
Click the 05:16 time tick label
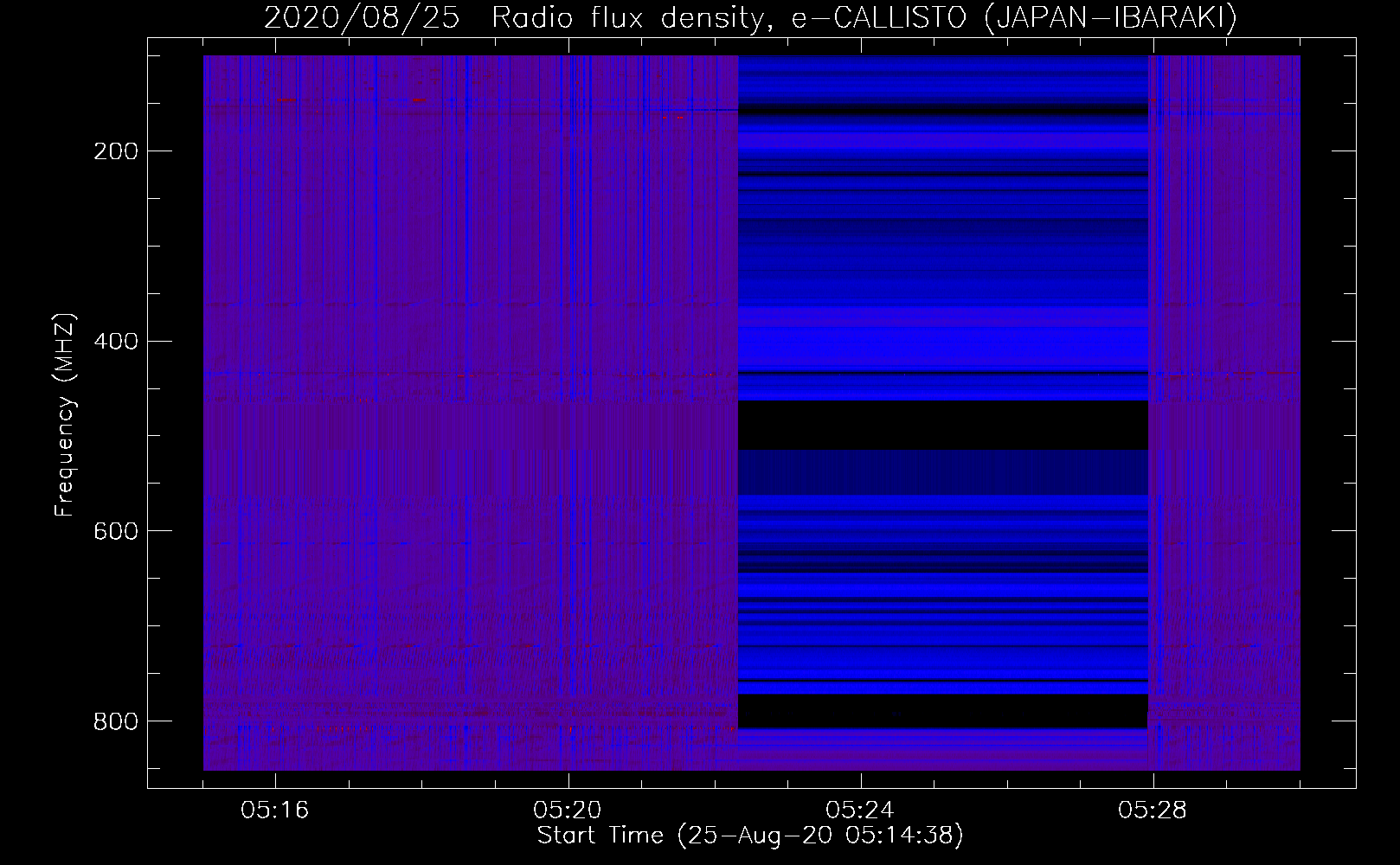(x=275, y=811)
